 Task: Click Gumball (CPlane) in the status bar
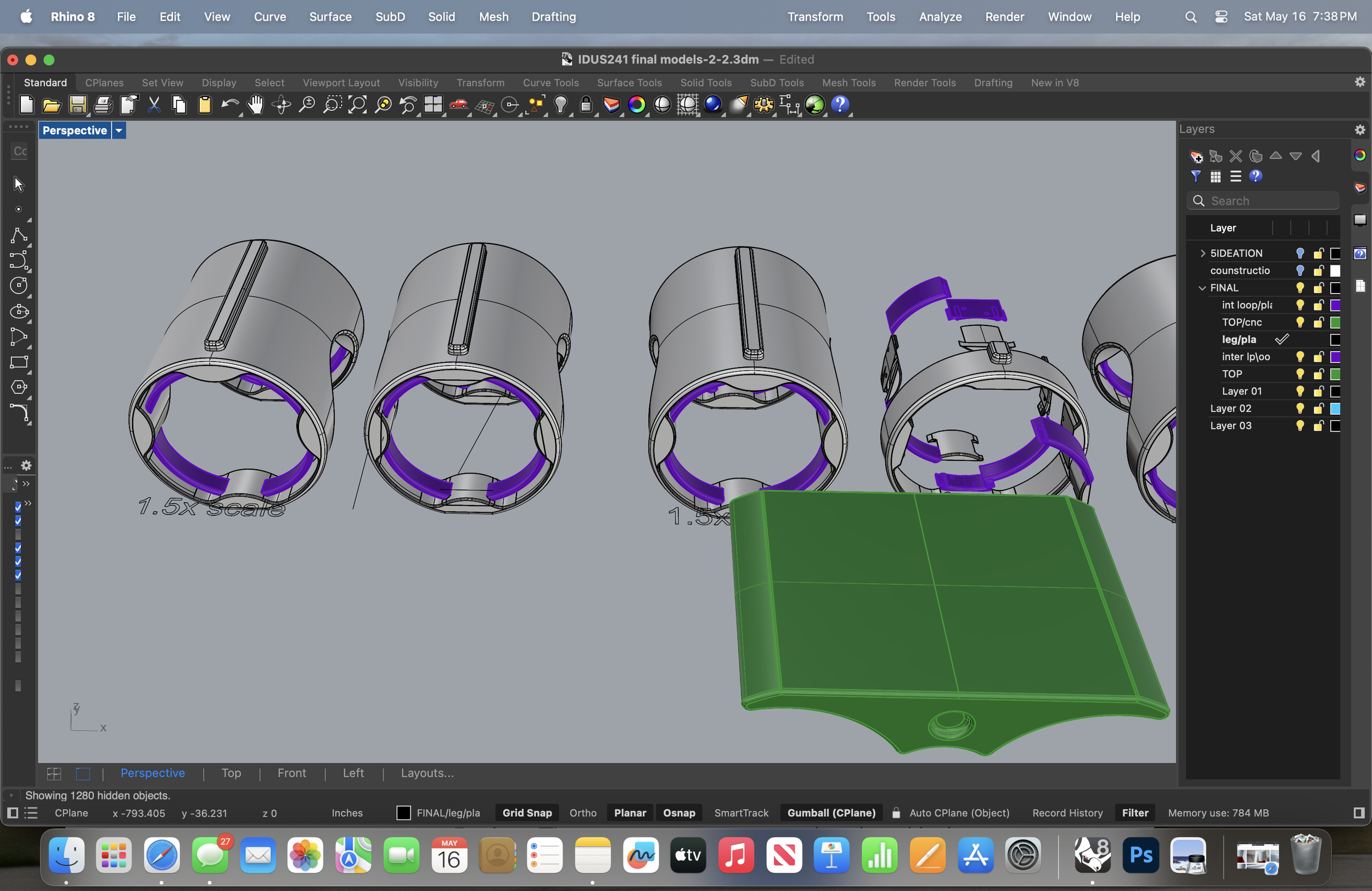point(831,813)
